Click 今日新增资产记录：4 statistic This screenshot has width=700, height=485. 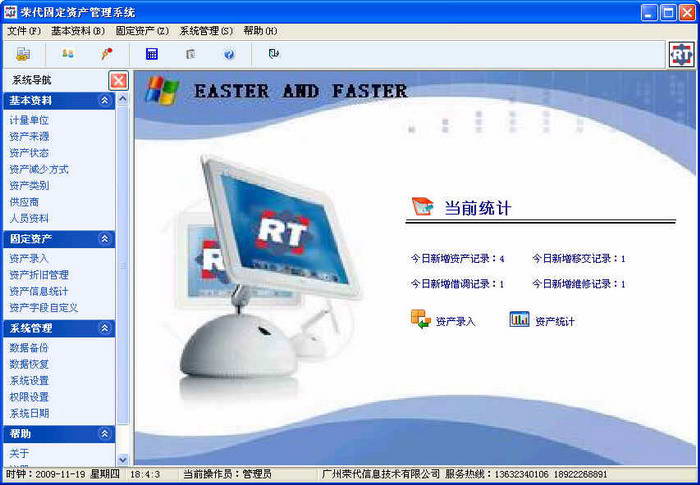point(458,258)
